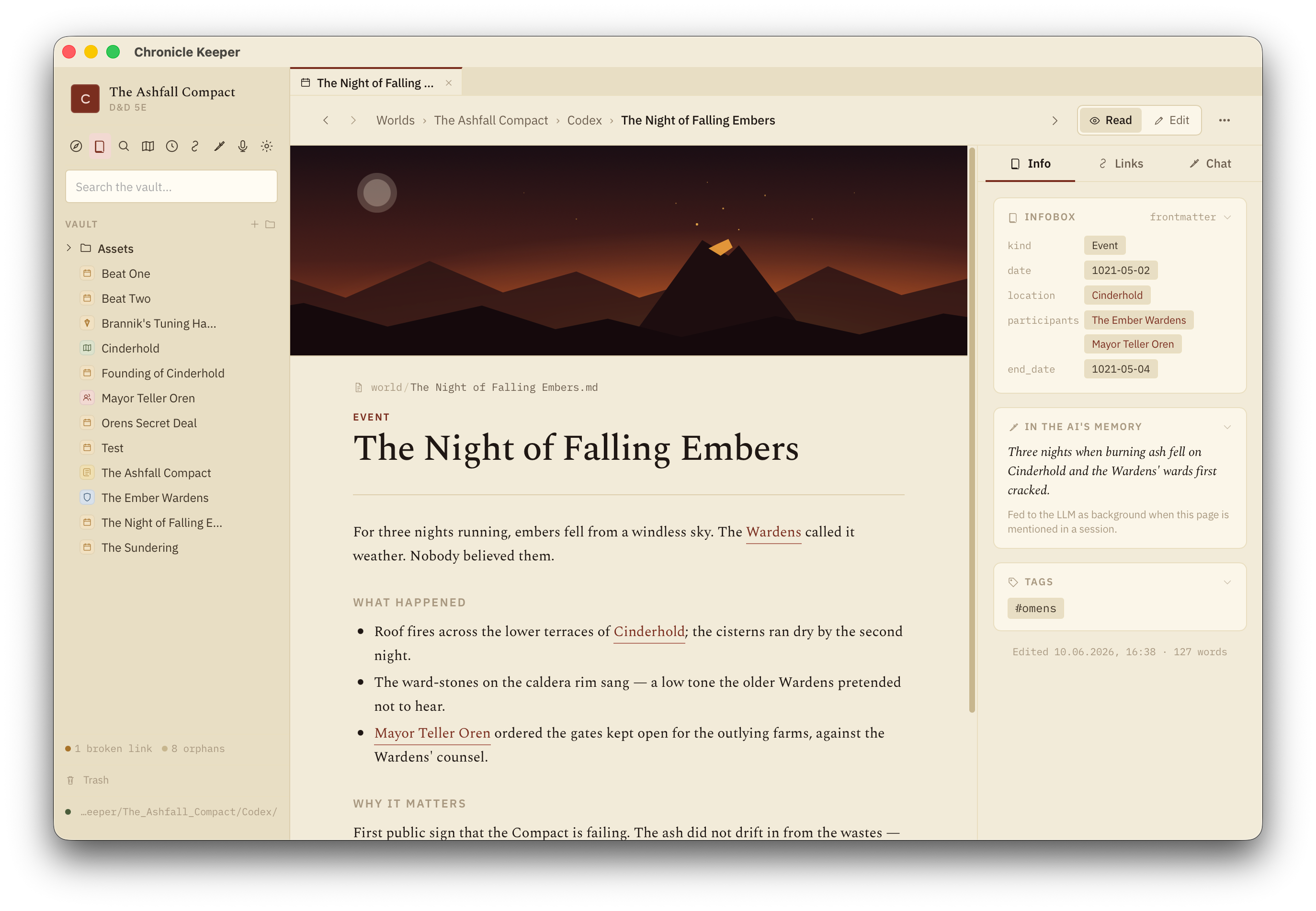Collapse the In the AI's Memory section
The image size is (1316, 911).
[1227, 427]
